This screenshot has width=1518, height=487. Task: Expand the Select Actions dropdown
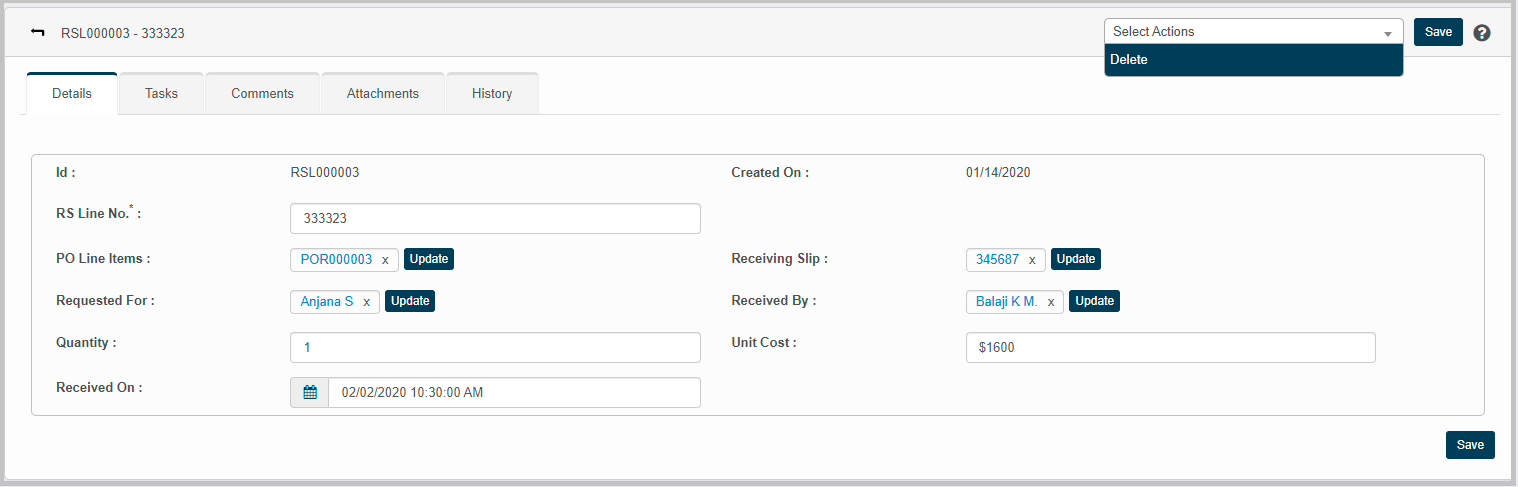(x=1253, y=32)
